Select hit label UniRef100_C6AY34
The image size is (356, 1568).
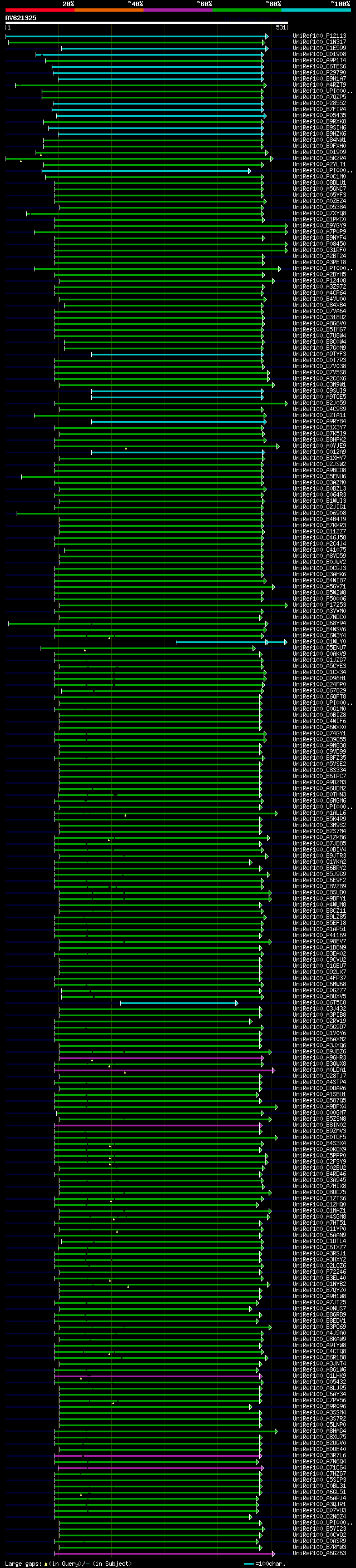(319, 1394)
